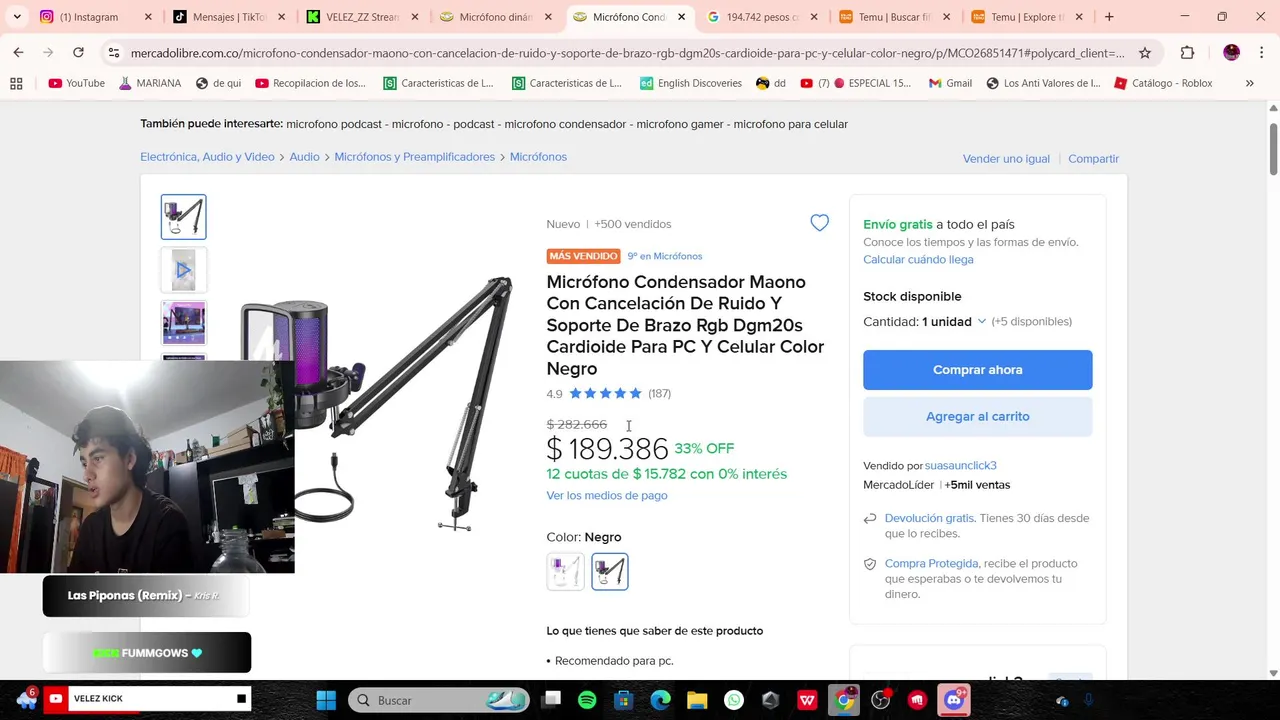1280x720 pixels.
Task: Open the bookmarks apps grid icon
Action: tap(16, 83)
